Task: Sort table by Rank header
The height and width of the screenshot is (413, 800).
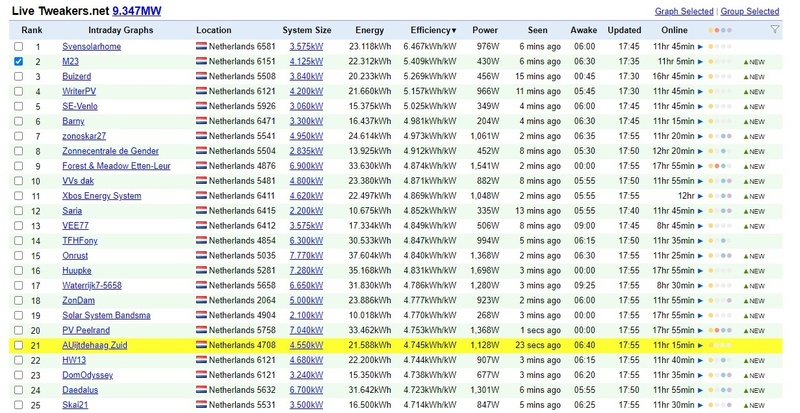Action: click(32, 30)
